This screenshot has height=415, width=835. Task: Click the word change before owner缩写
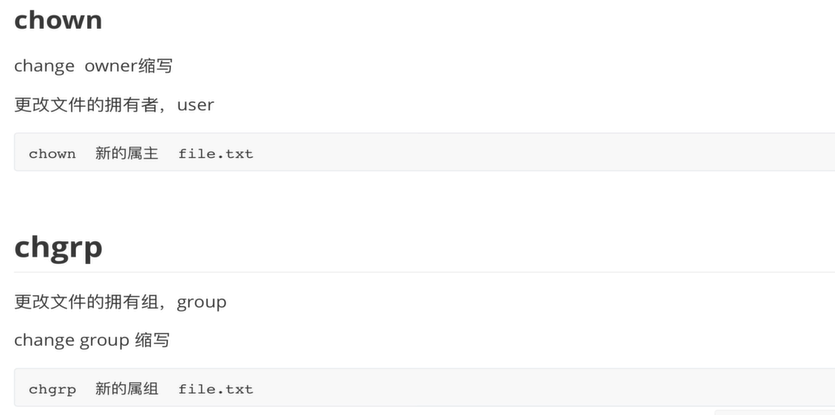coord(44,67)
